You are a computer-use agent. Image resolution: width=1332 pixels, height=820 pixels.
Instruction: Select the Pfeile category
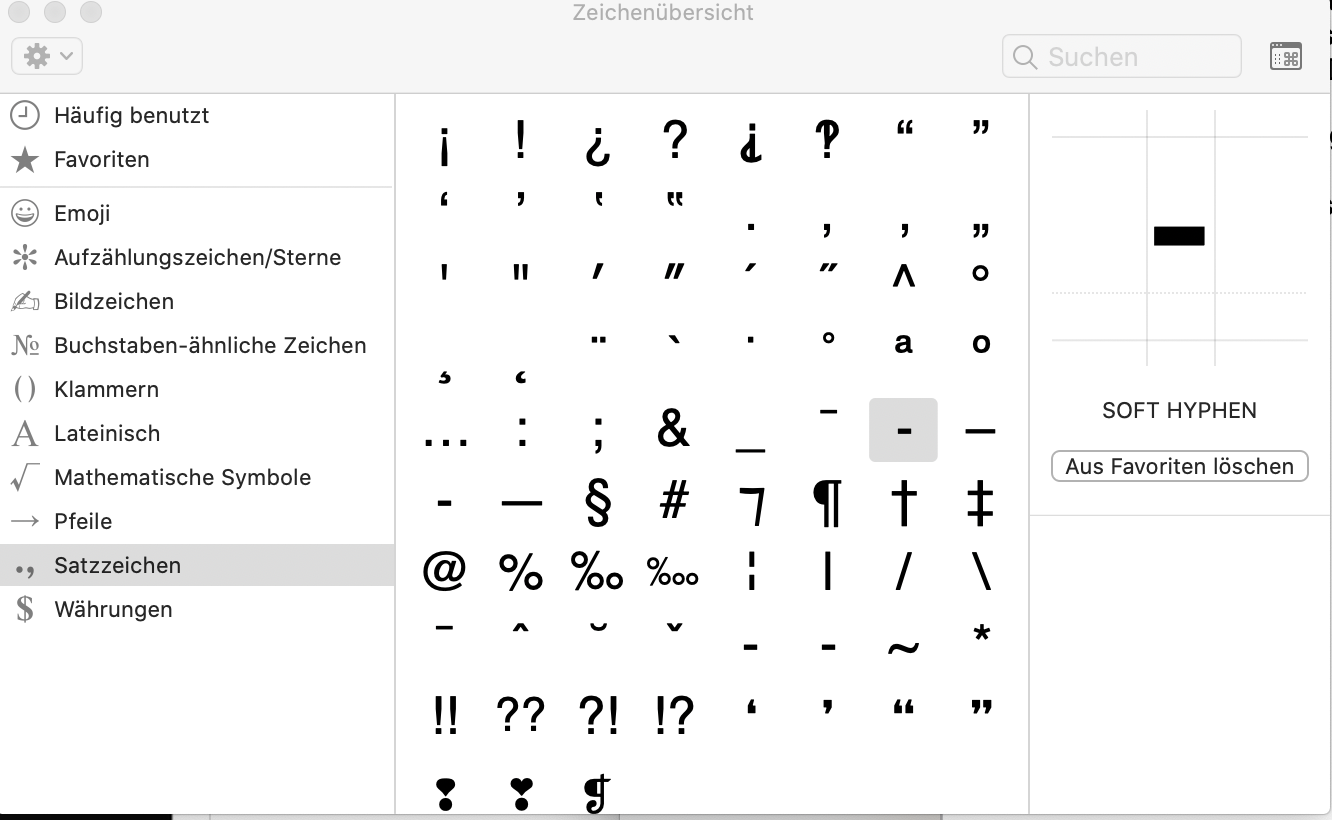[x=197, y=521]
